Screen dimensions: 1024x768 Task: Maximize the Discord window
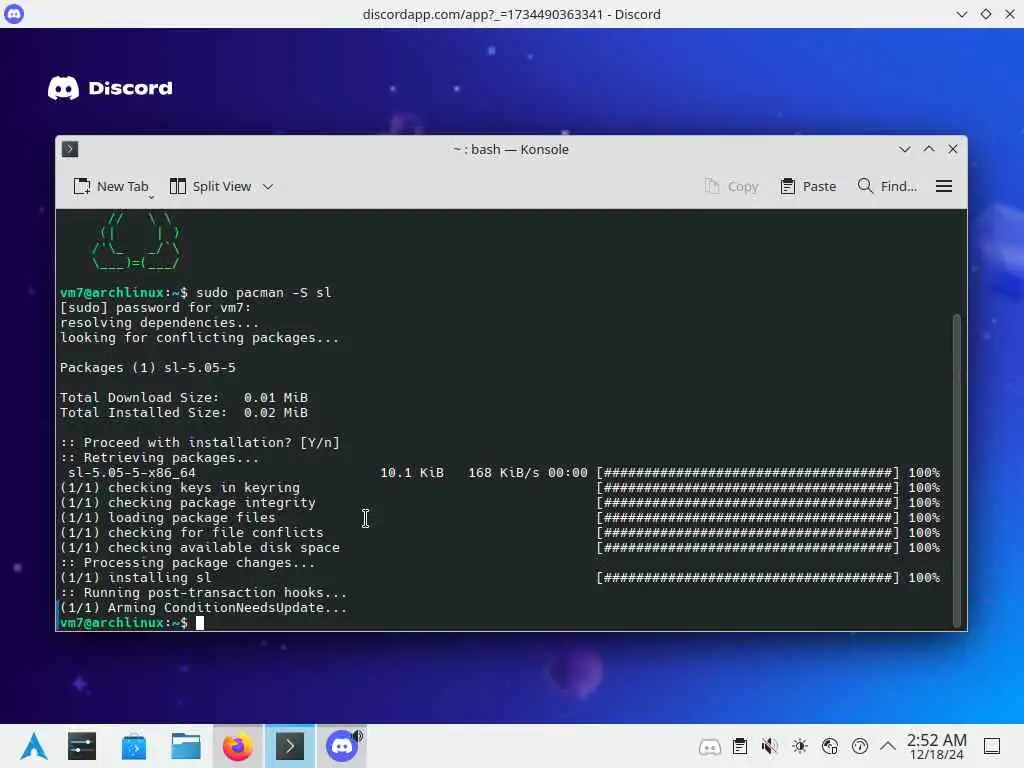[986, 14]
